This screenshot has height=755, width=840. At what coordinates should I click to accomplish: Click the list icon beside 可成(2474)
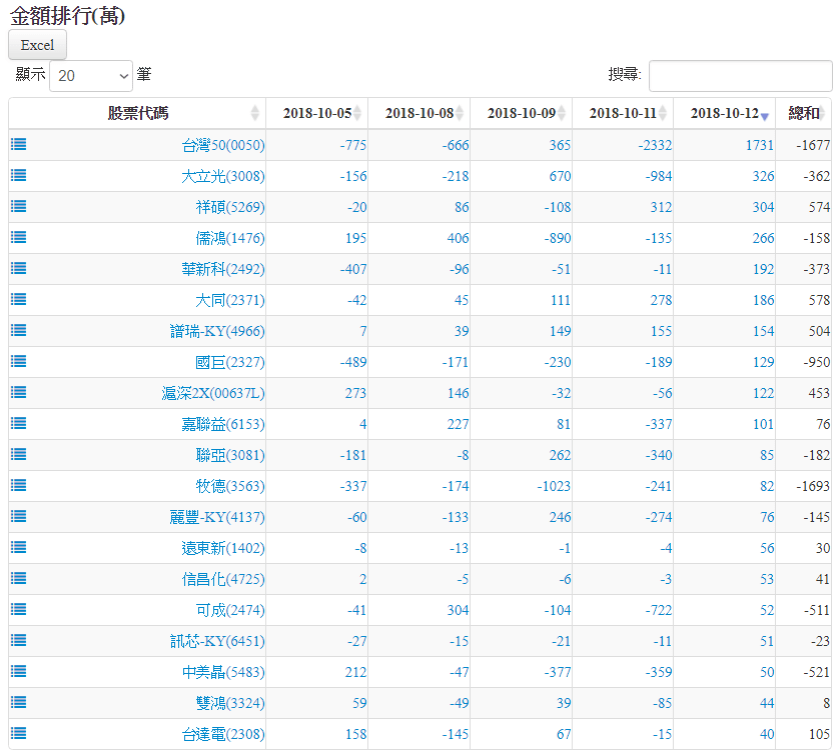click(x=19, y=609)
